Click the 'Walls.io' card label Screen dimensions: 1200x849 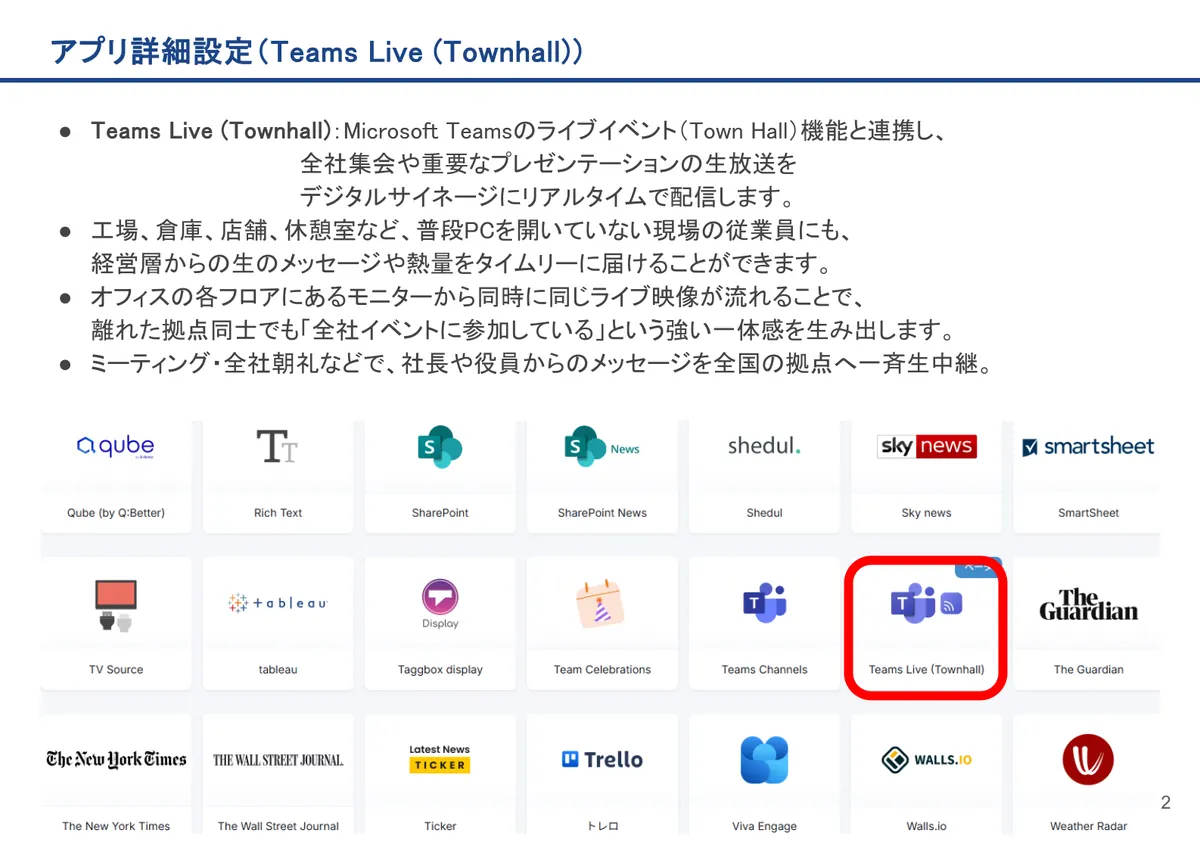tap(926, 826)
